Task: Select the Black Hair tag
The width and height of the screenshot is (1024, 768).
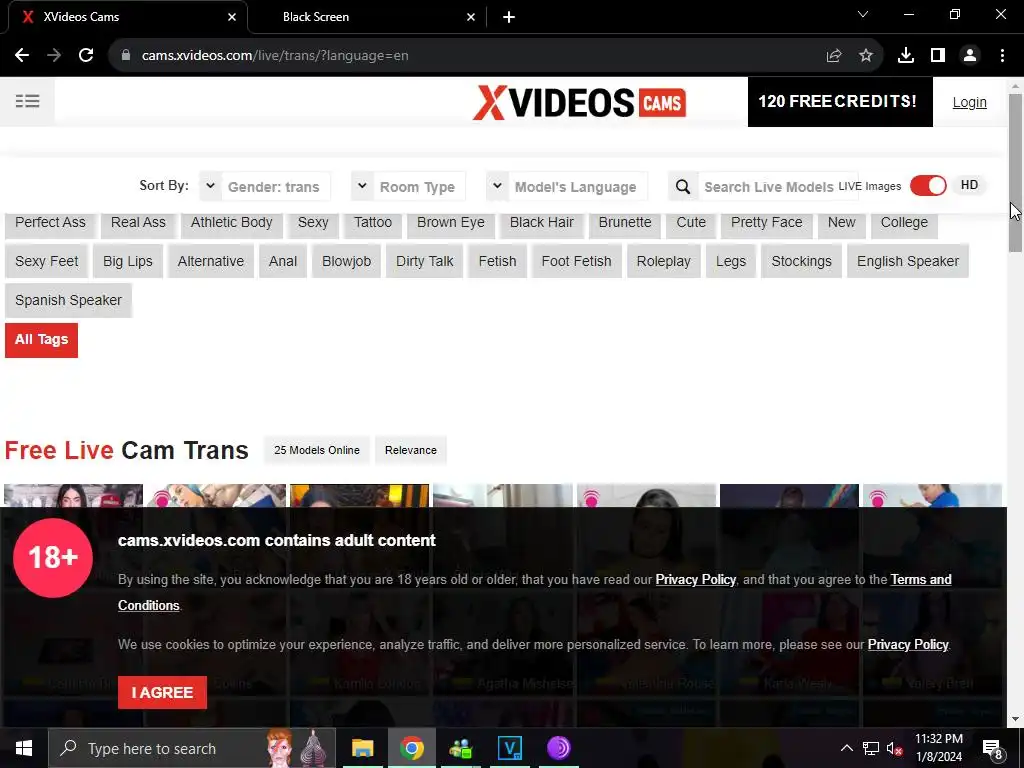Action: [x=541, y=223]
